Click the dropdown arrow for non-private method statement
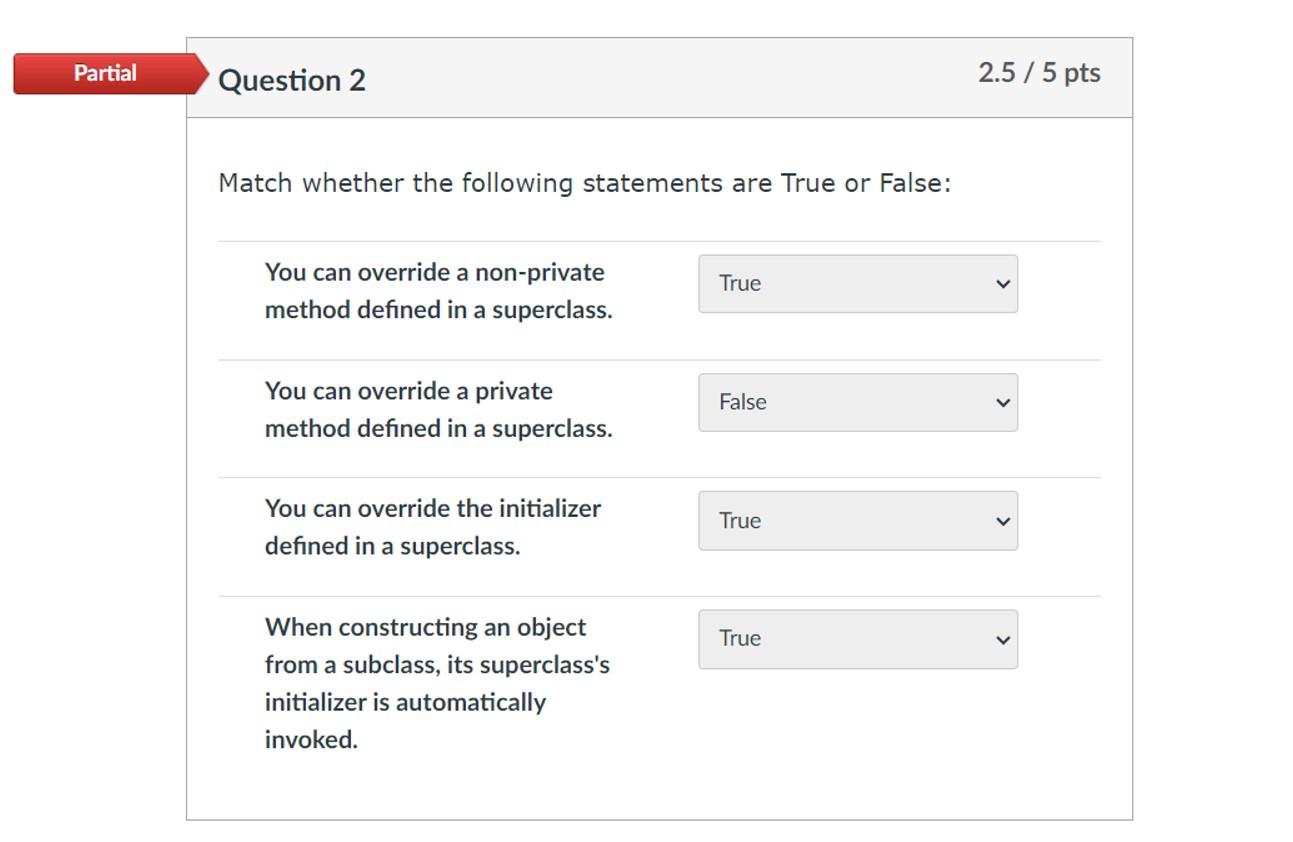The width and height of the screenshot is (1293, 842). click(x=1003, y=284)
